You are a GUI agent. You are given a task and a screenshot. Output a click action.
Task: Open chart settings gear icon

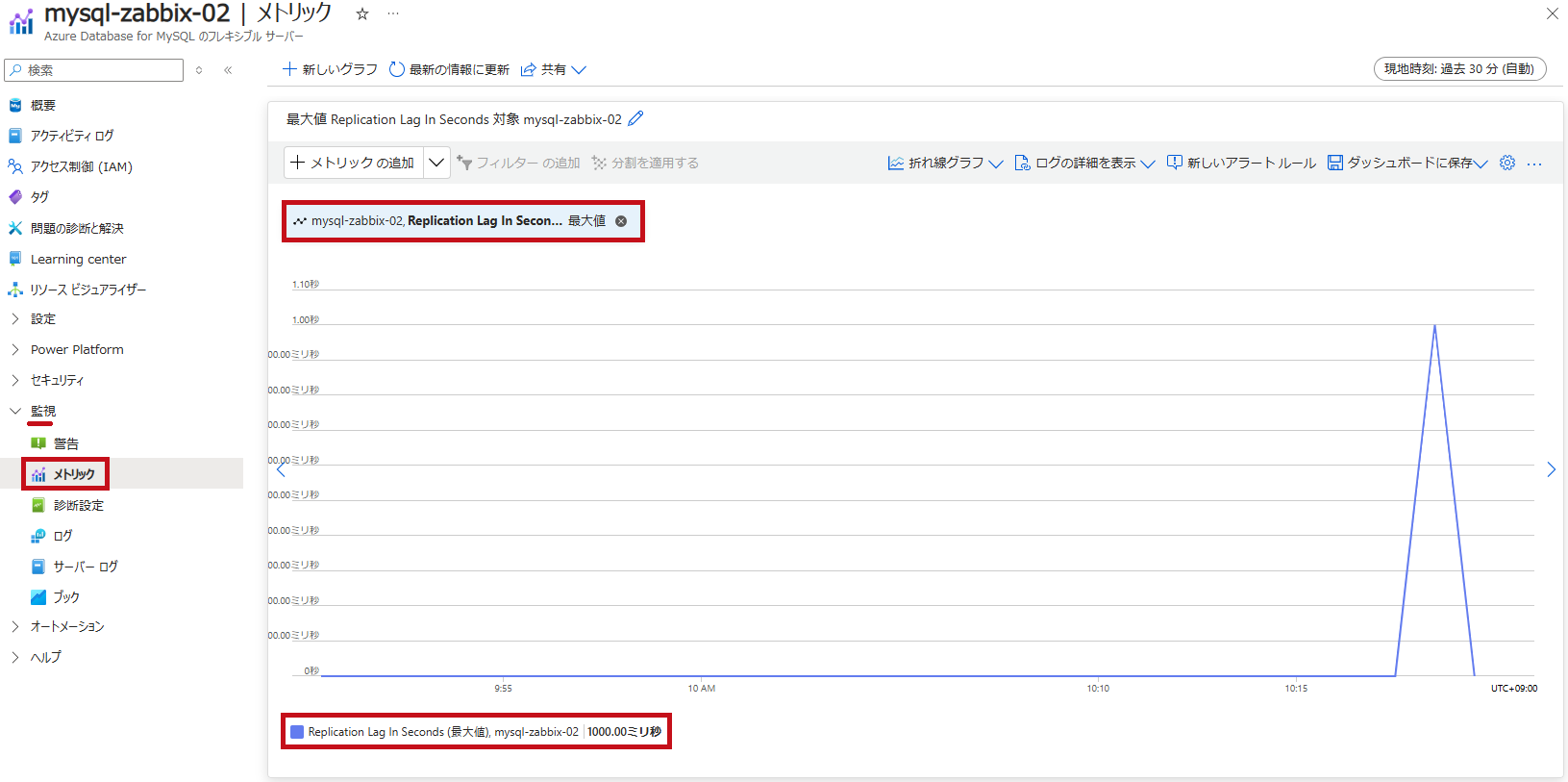pos(1507,163)
